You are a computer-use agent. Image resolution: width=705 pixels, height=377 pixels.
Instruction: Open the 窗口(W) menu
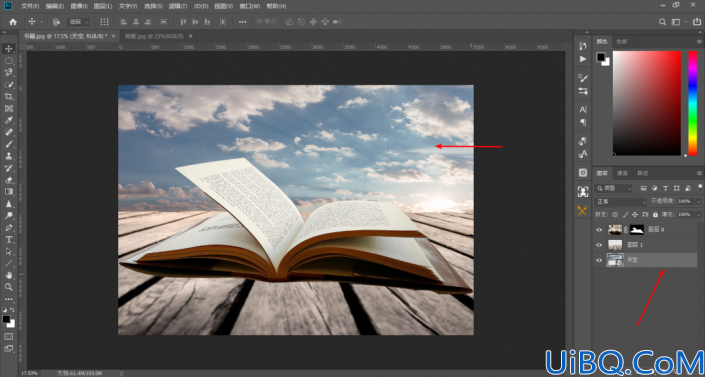(x=250, y=6)
